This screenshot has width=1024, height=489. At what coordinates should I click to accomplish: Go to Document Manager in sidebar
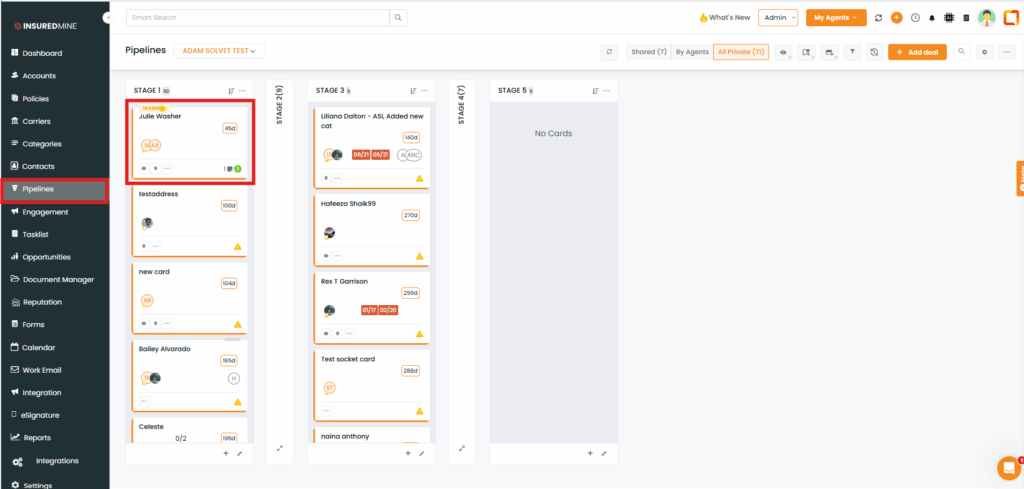coord(57,279)
